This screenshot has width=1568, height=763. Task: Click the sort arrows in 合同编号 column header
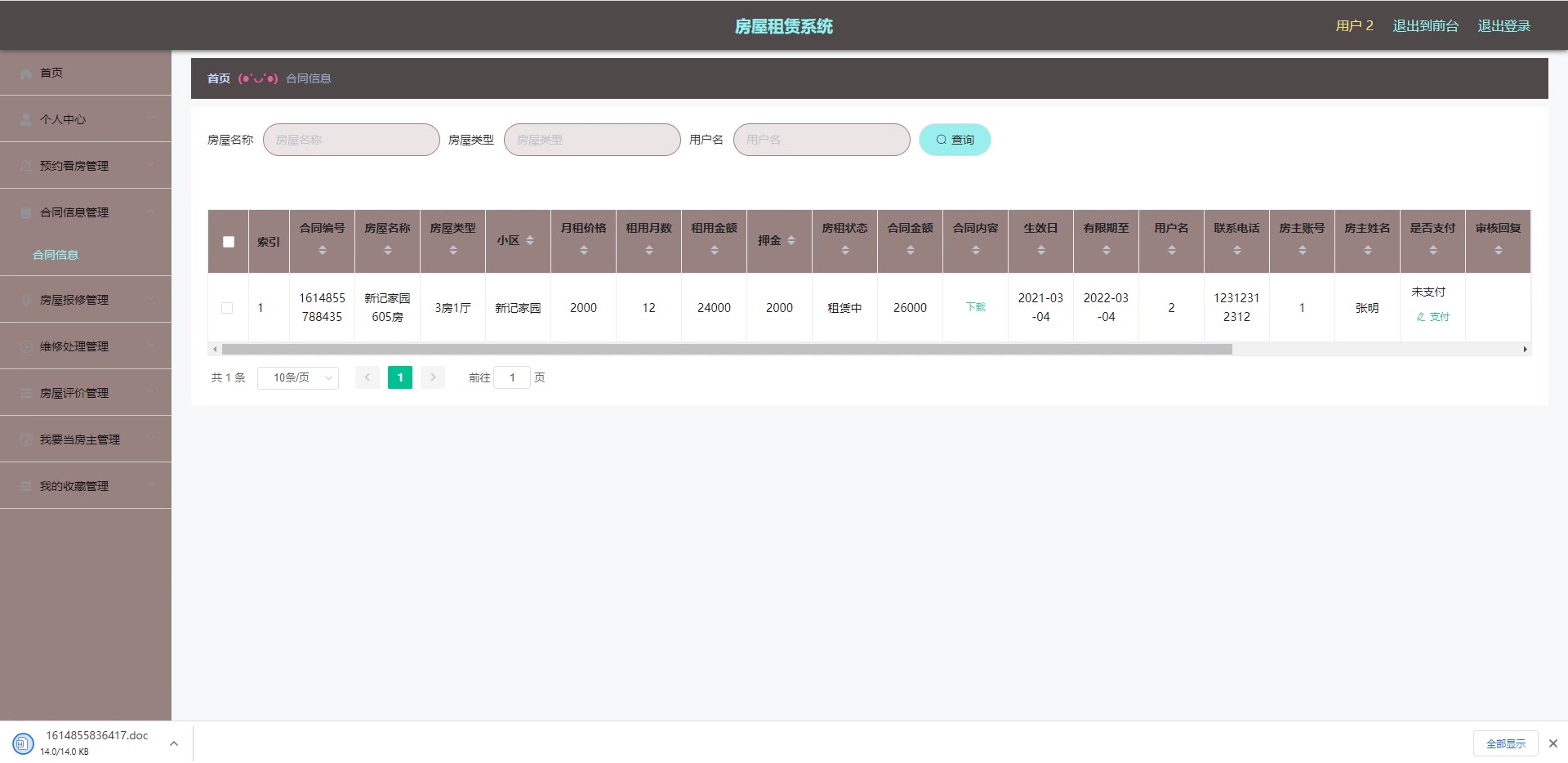(x=323, y=250)
